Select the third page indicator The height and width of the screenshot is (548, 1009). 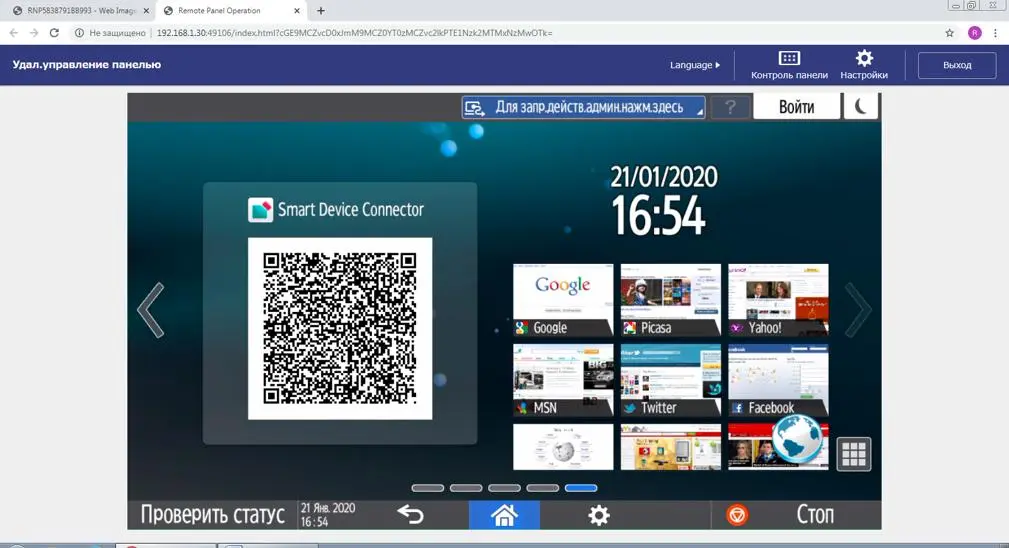coord(504,488)
